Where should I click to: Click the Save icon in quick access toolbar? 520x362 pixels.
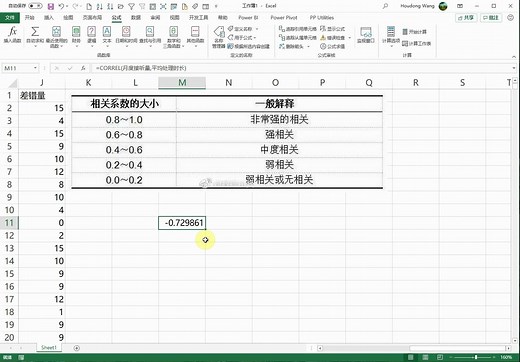(x=51, y=6)
